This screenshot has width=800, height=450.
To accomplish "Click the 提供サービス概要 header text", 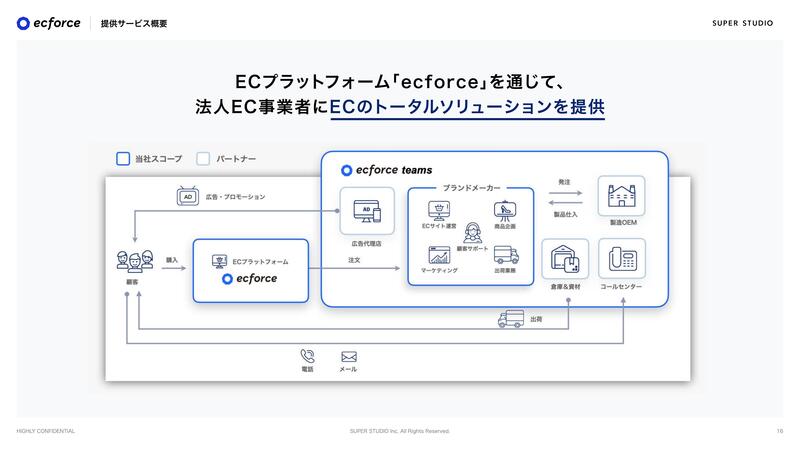I will coord(134,23).
